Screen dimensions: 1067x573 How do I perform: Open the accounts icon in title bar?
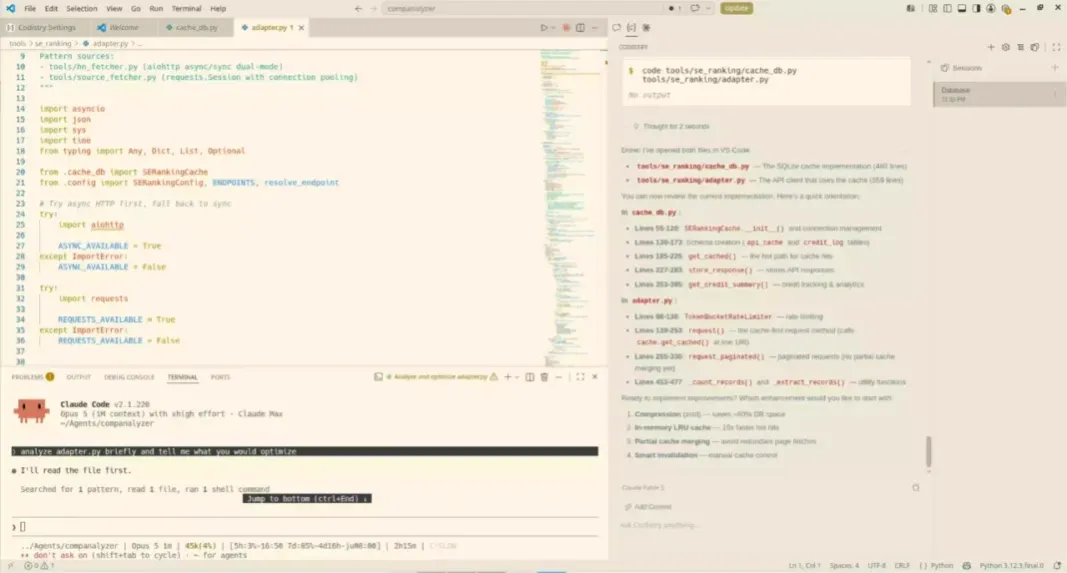pyautogui.click(x=991, y=9)
